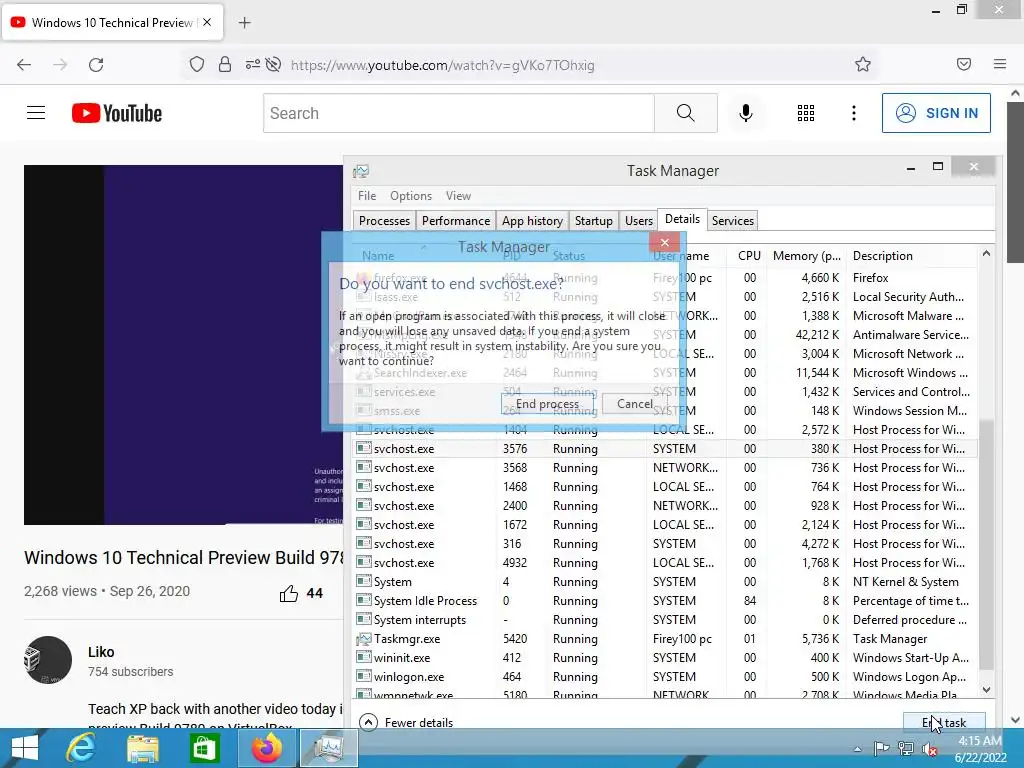Open File Explorer from taskbar
Image resolution: width=1024 pixels, height=768 pixels.
pos(142,748)
